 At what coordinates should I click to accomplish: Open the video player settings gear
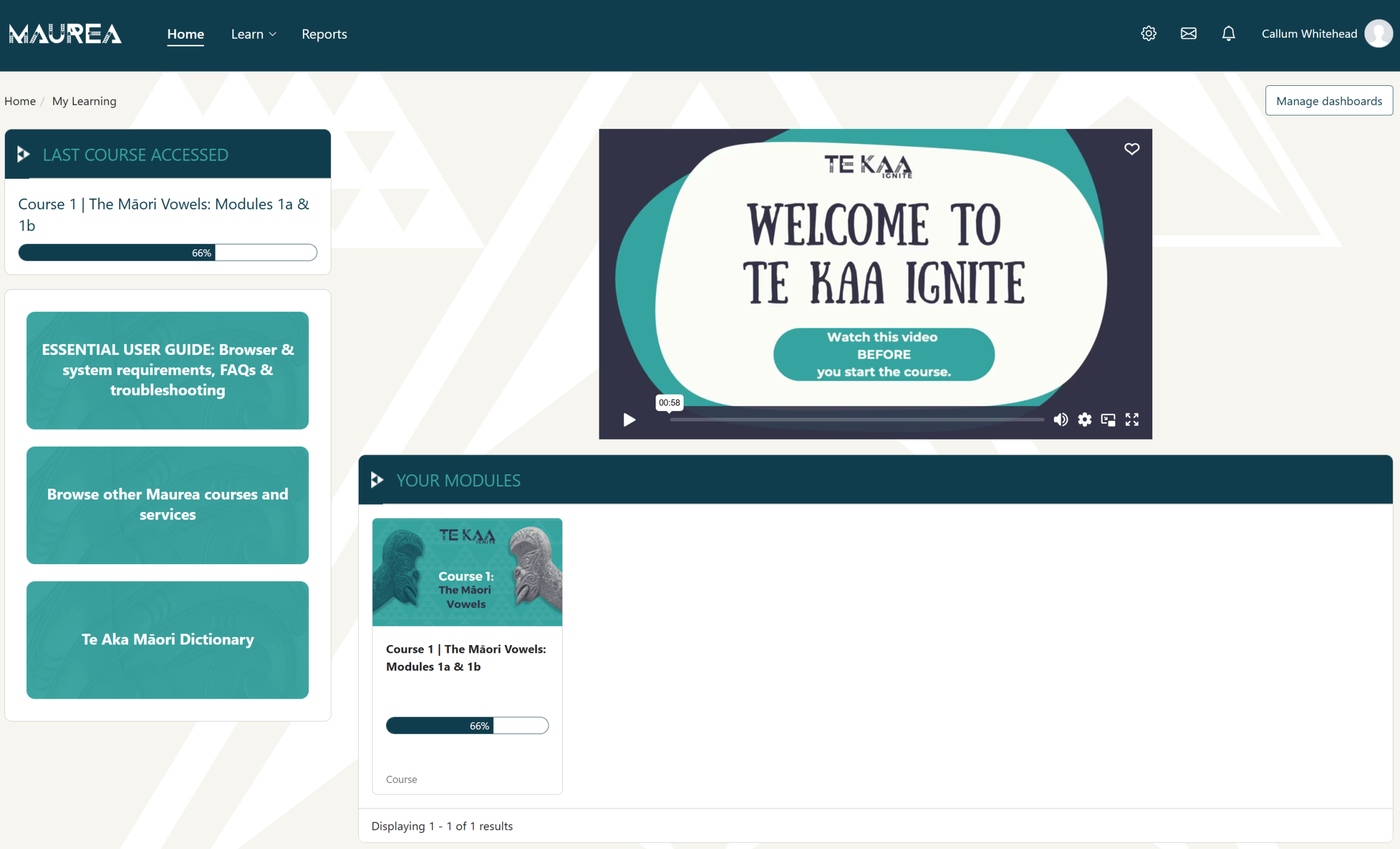pos(1084,420)
